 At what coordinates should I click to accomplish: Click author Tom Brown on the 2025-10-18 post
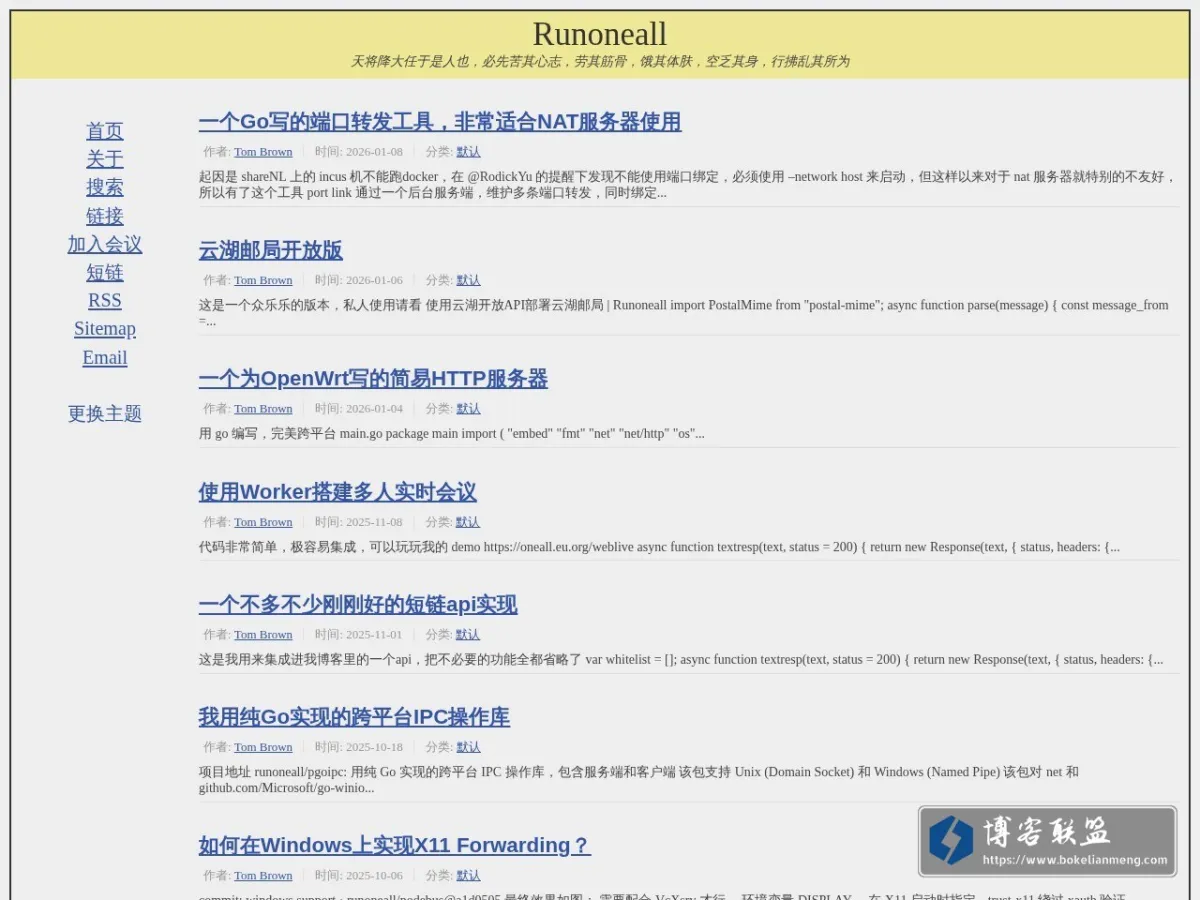click(263, 747)
